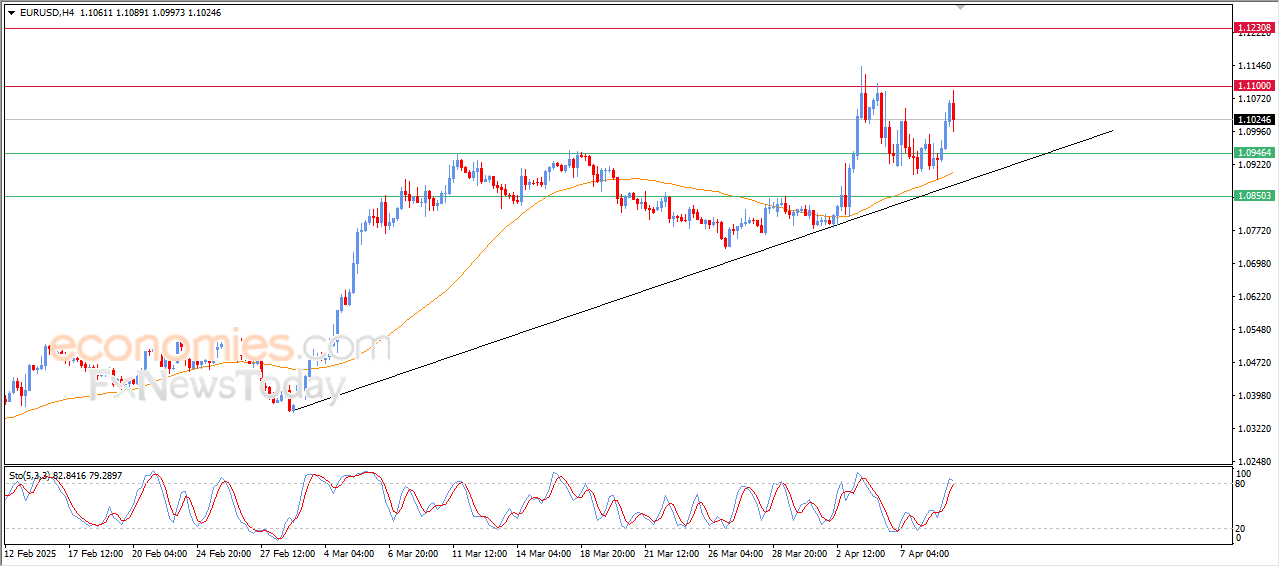
Task: Click the stochastic scale value 100
Action: point(1243,473)
